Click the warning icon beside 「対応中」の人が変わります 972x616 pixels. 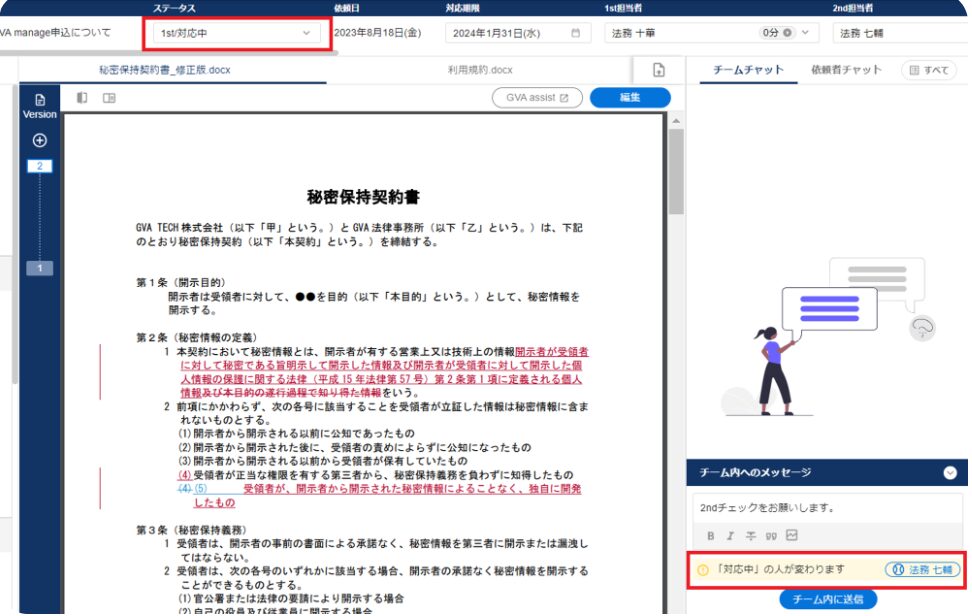(x=703, y=570)
